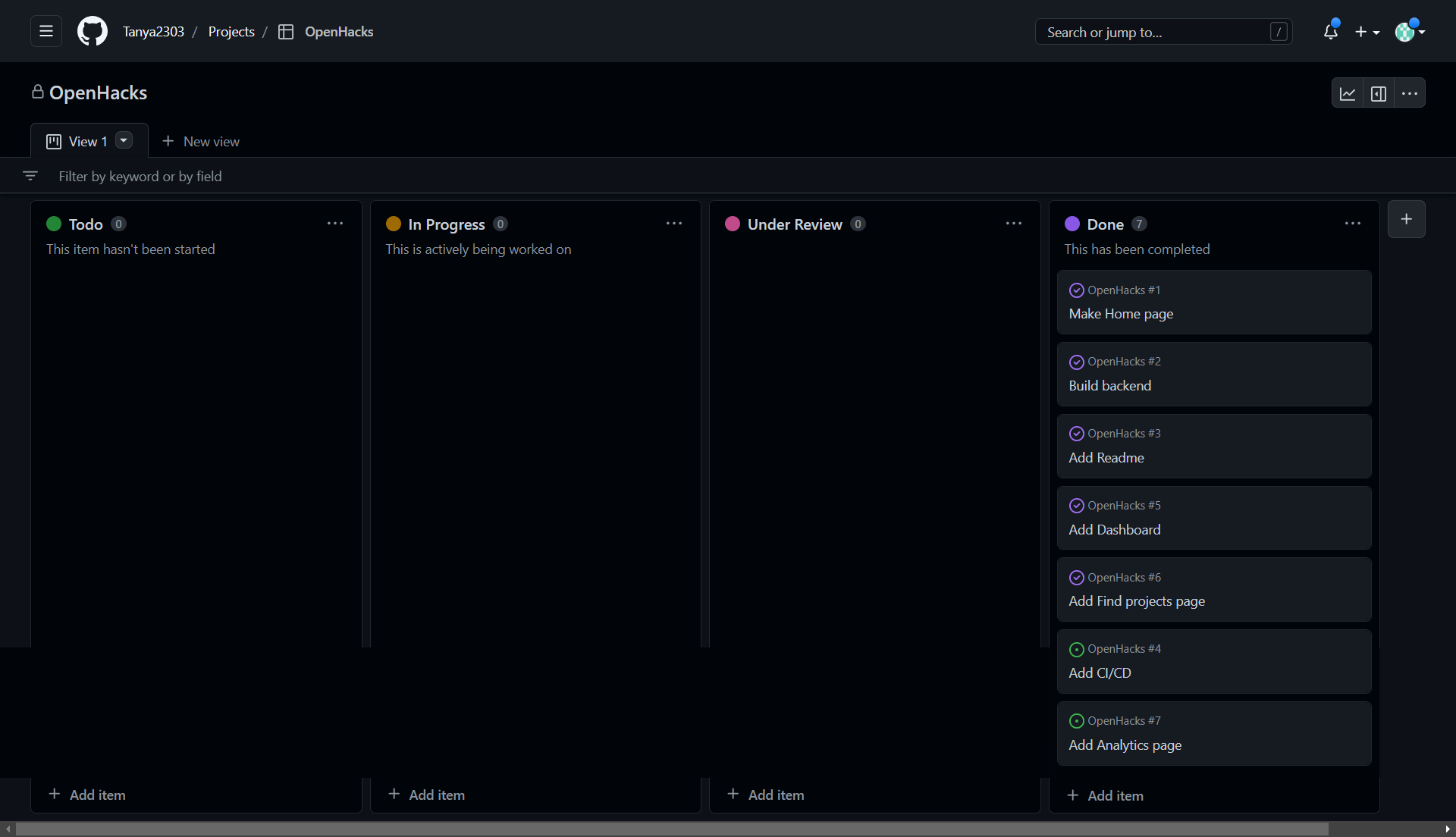This screenshot has width=1456, height=837.
Task: Open the View 1 options dropdown
Action: 124,141
